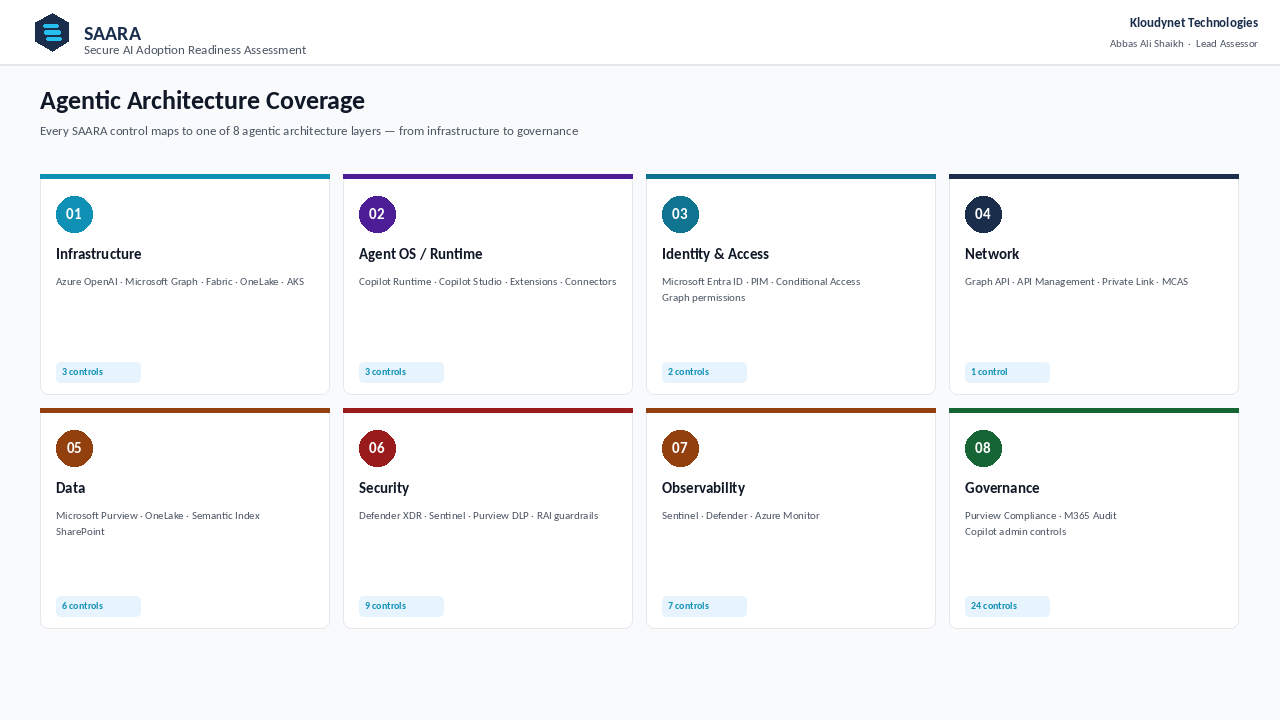Viewport: 1280px width, 720px height.
Task: Click Azure OpenAI services list text
Action: pos(180,282)
